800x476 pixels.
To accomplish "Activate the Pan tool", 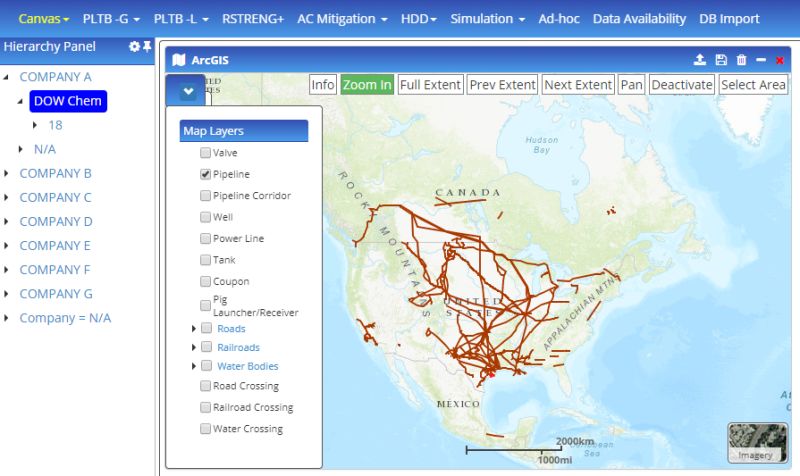I will [x=632, y=85].
